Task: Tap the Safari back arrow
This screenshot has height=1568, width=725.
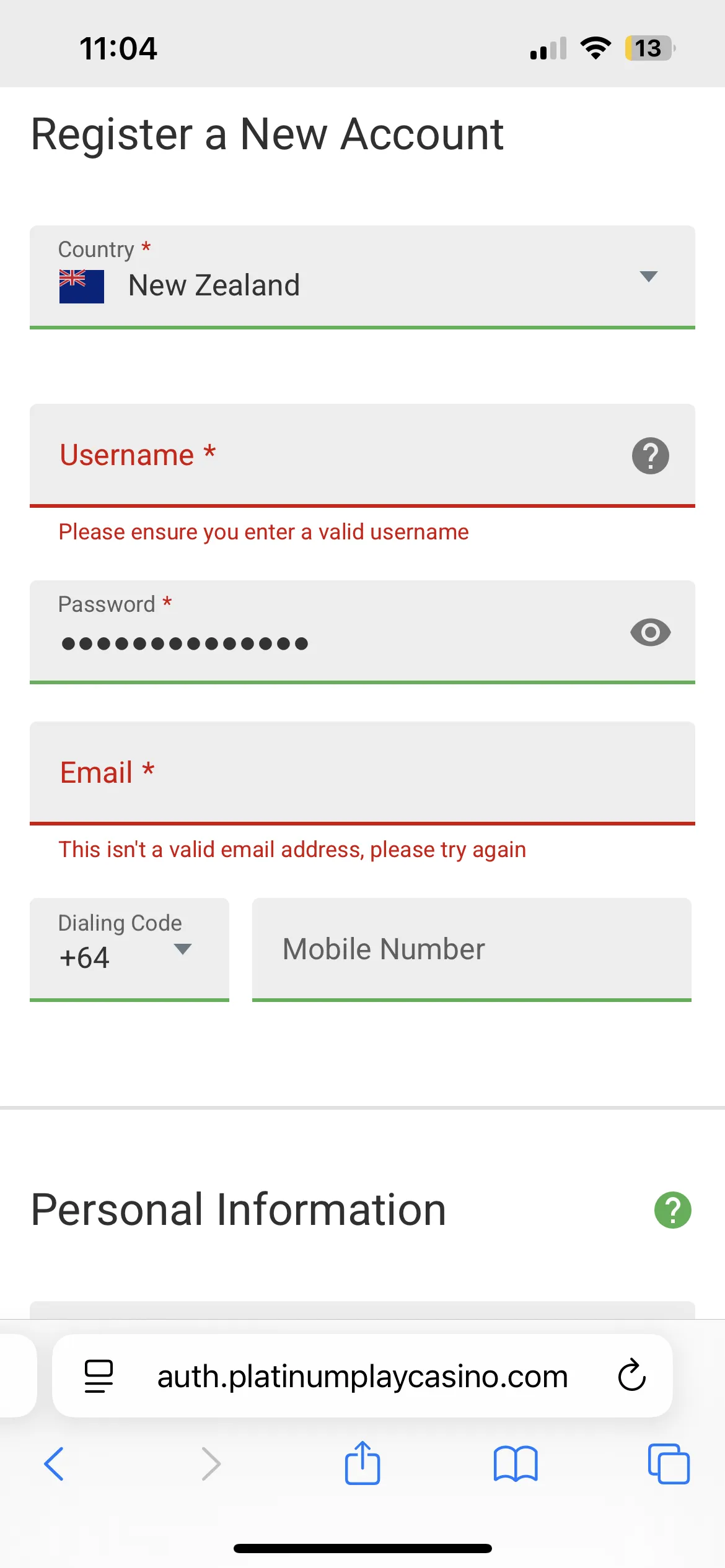Action: pos(54,1464)
